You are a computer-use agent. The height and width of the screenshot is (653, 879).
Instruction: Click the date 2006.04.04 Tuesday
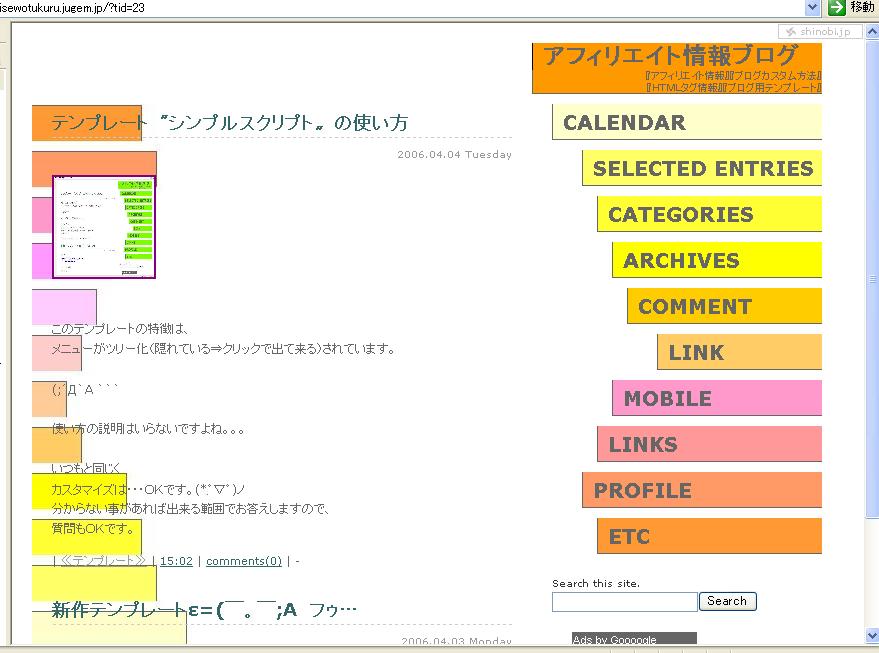pyautogui.click(x=455, y=154)
